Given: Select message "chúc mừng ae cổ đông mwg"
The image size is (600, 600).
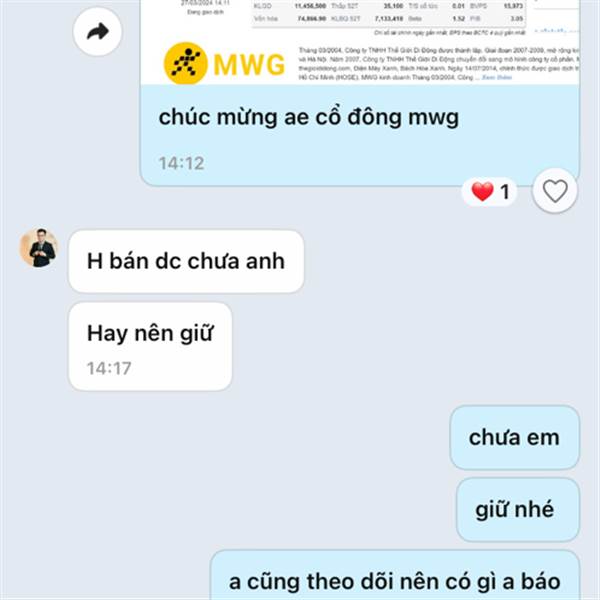Looking at the screenshot, I should [308, 117].
